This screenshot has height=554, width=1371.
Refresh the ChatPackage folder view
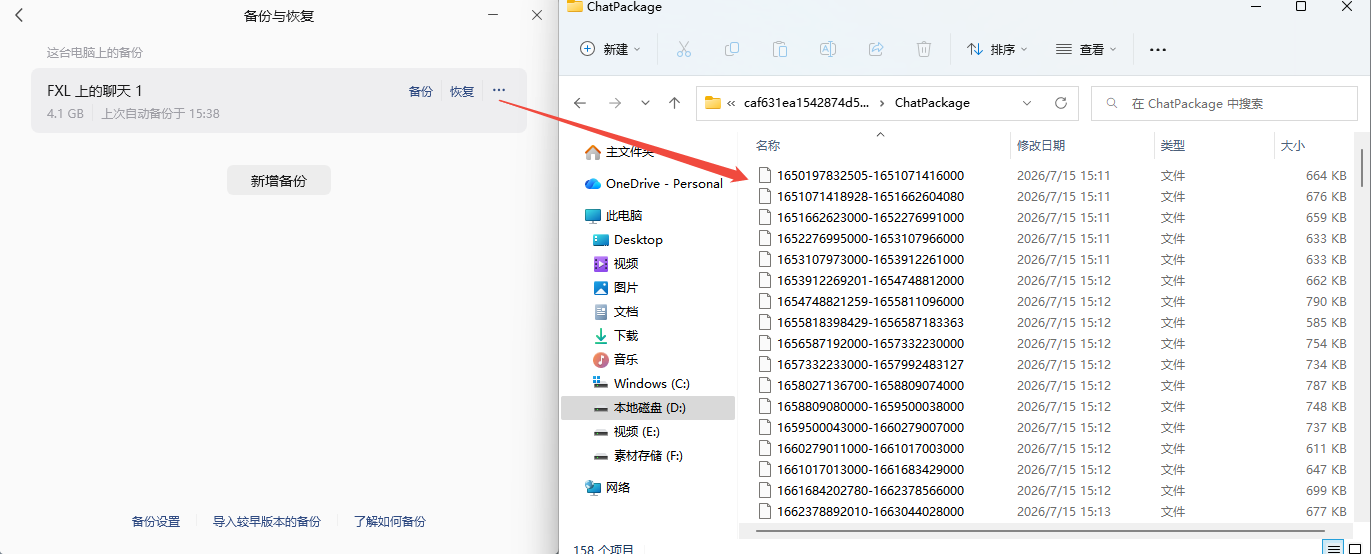(1061, 102)
